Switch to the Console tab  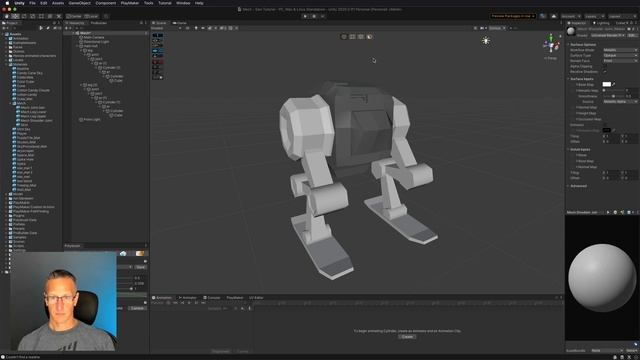212,298
